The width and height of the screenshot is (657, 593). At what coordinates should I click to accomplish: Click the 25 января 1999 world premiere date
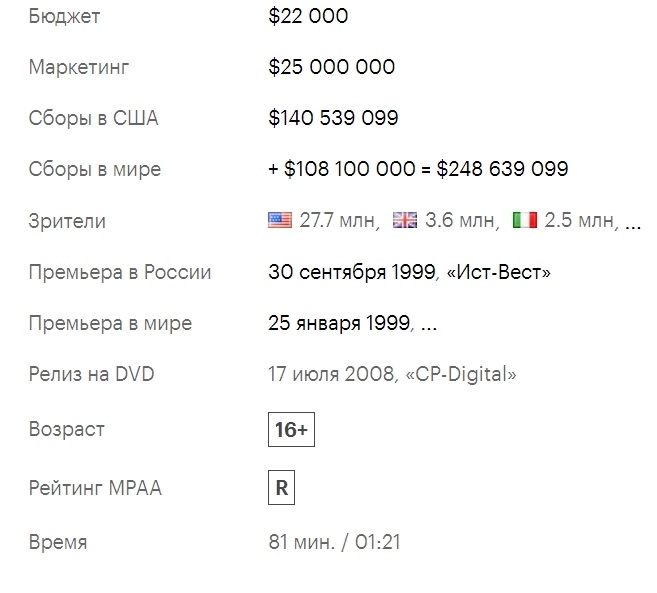(x=339, y=324)
